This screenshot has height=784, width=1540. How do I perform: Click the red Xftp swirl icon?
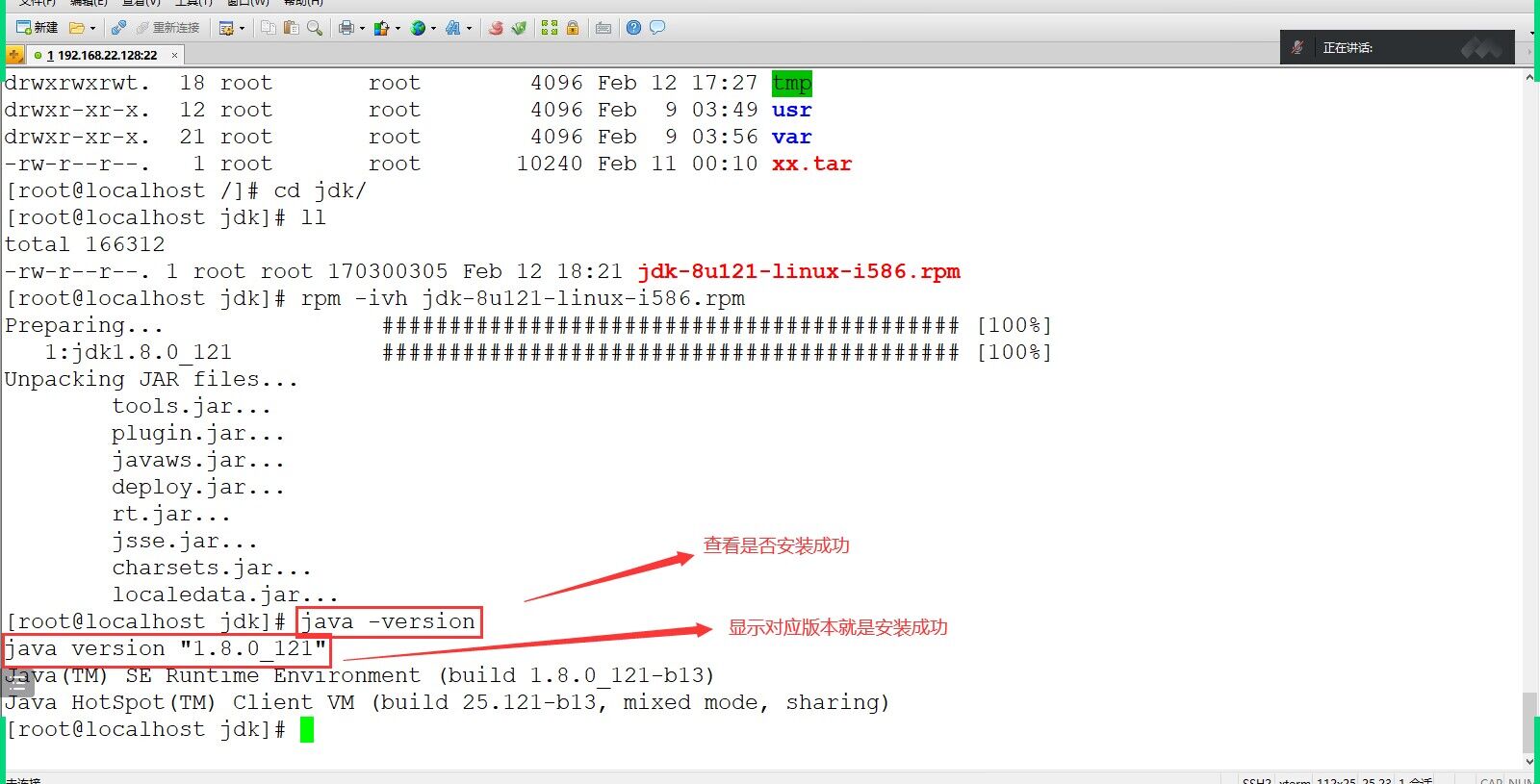(x=496, y=28)
